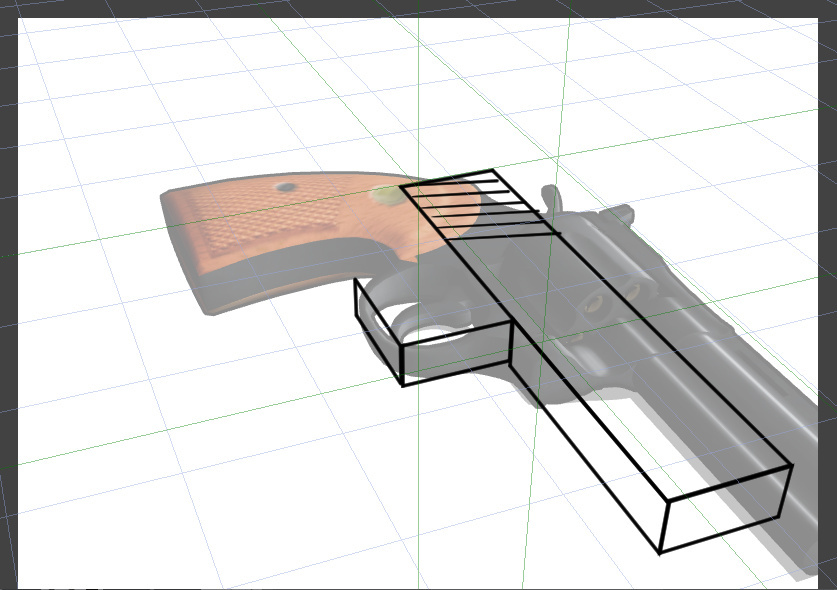Screen dimensions: 837x590
Task: Click the hatched top face of the drawn box
Action: tap(478, 204)
